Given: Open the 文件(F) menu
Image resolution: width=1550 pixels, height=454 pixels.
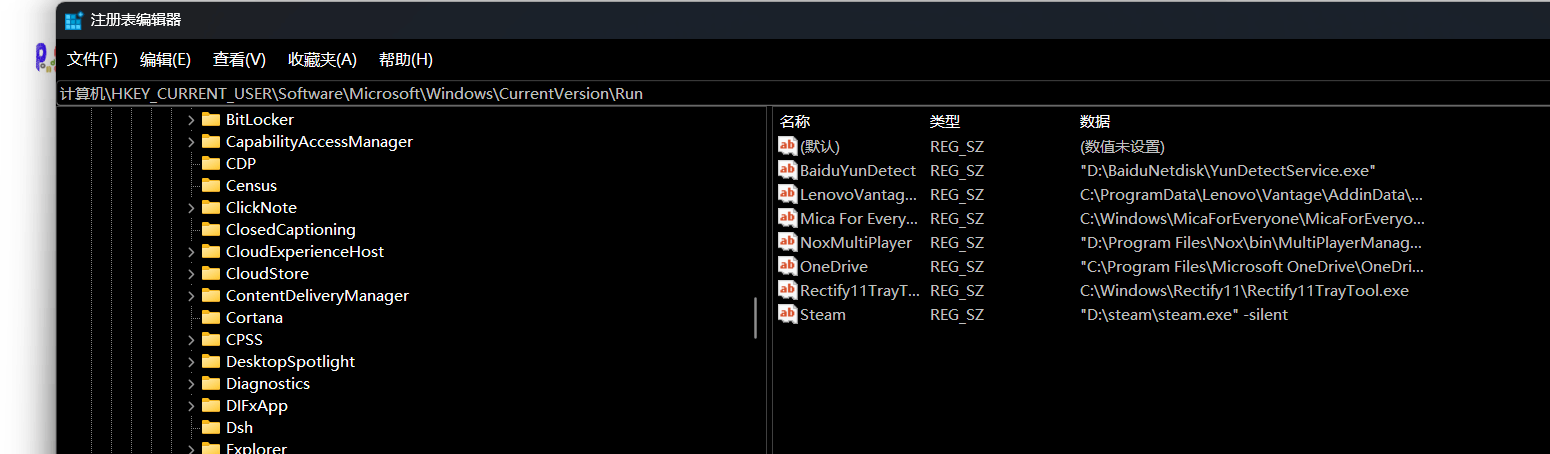Looking at the screenshot, I should click(92, 60).
